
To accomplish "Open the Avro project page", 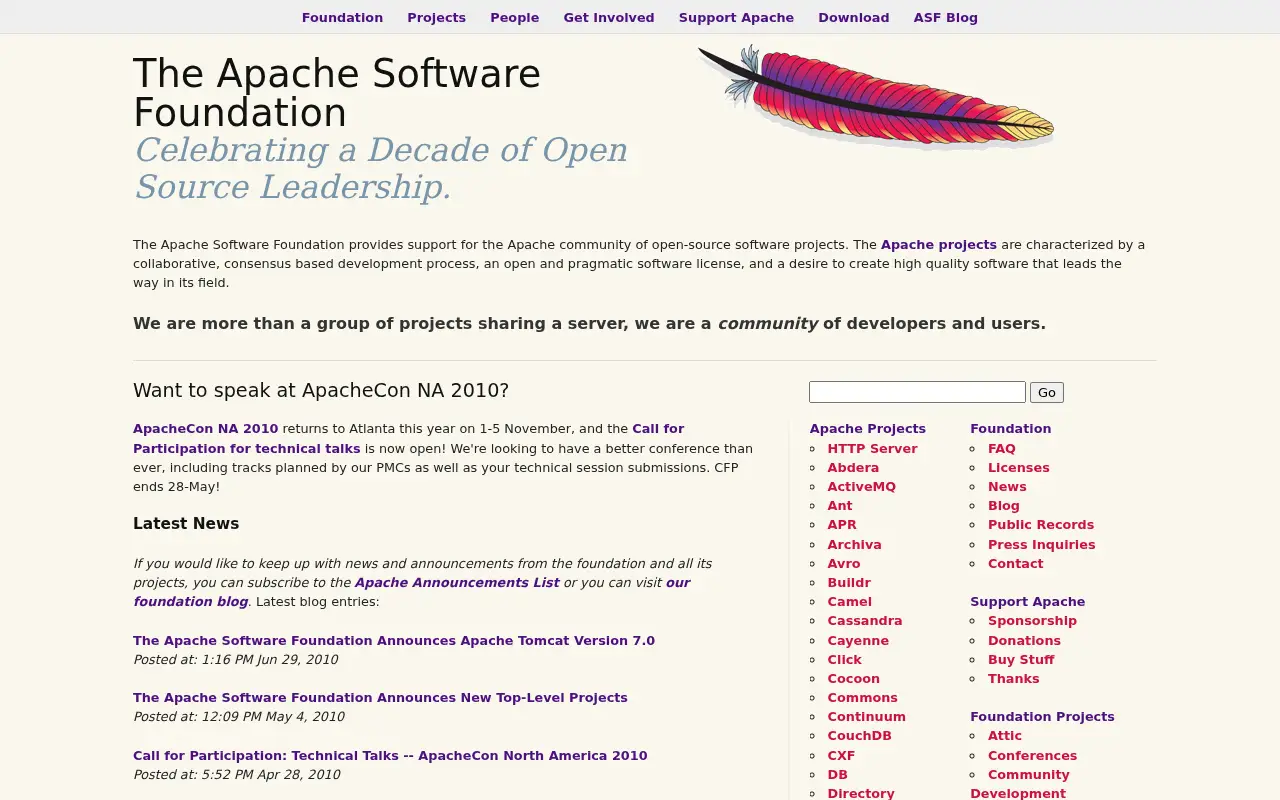I will pyautogui.click(x=844, y=564).
